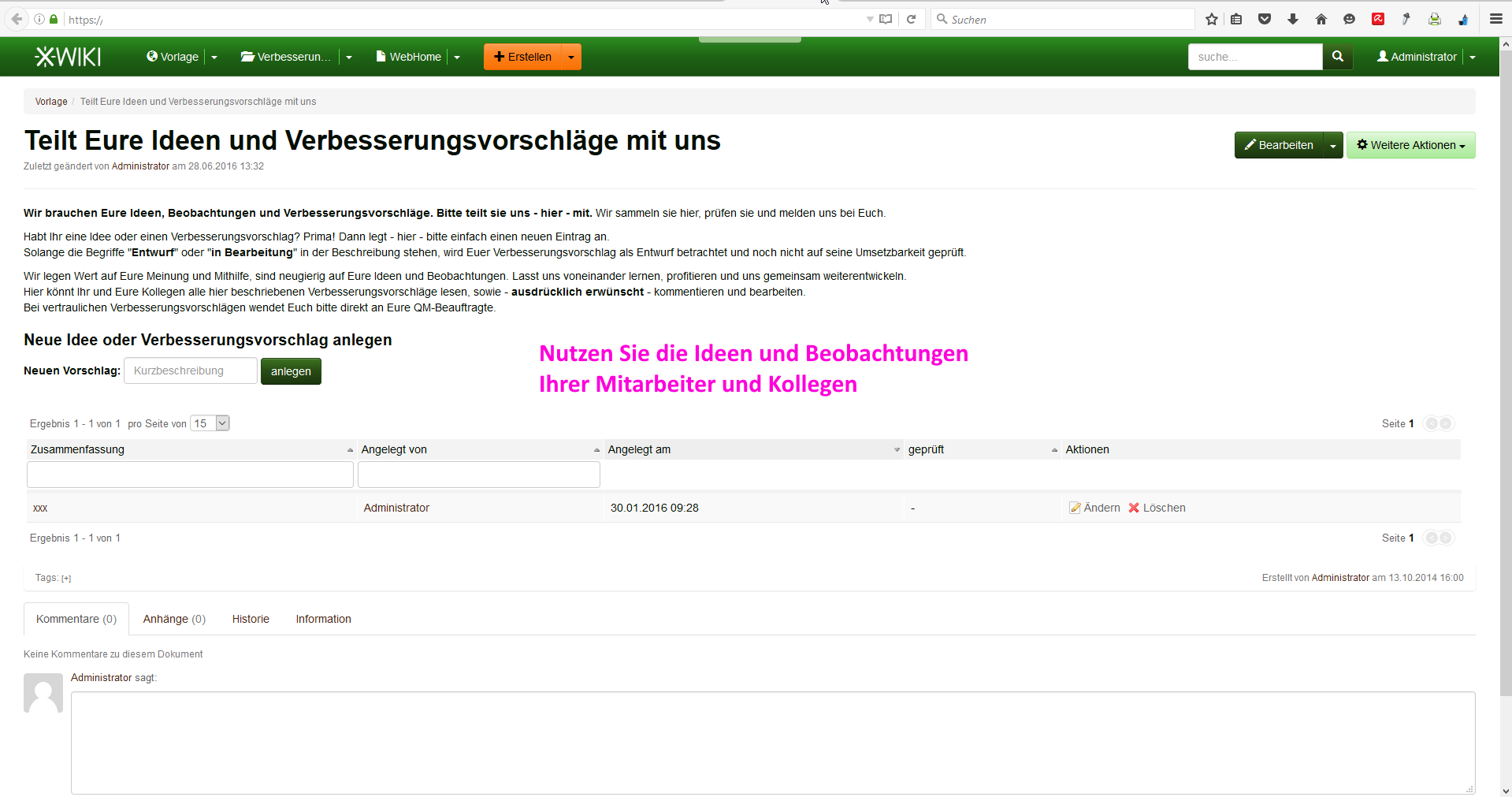Open the Administrator dropdown arrow
The image size is (1512, 797).
(1473, 57)
